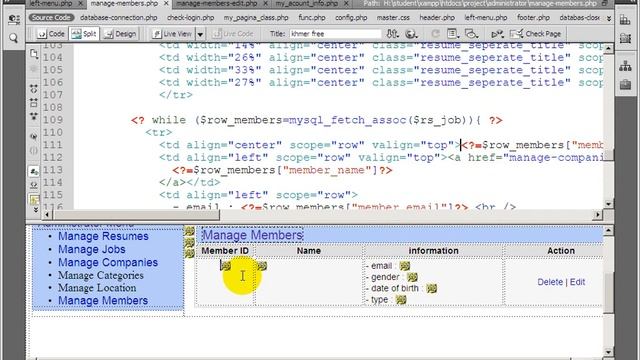
Task: Switch to Code view
Action: point(51,34)
